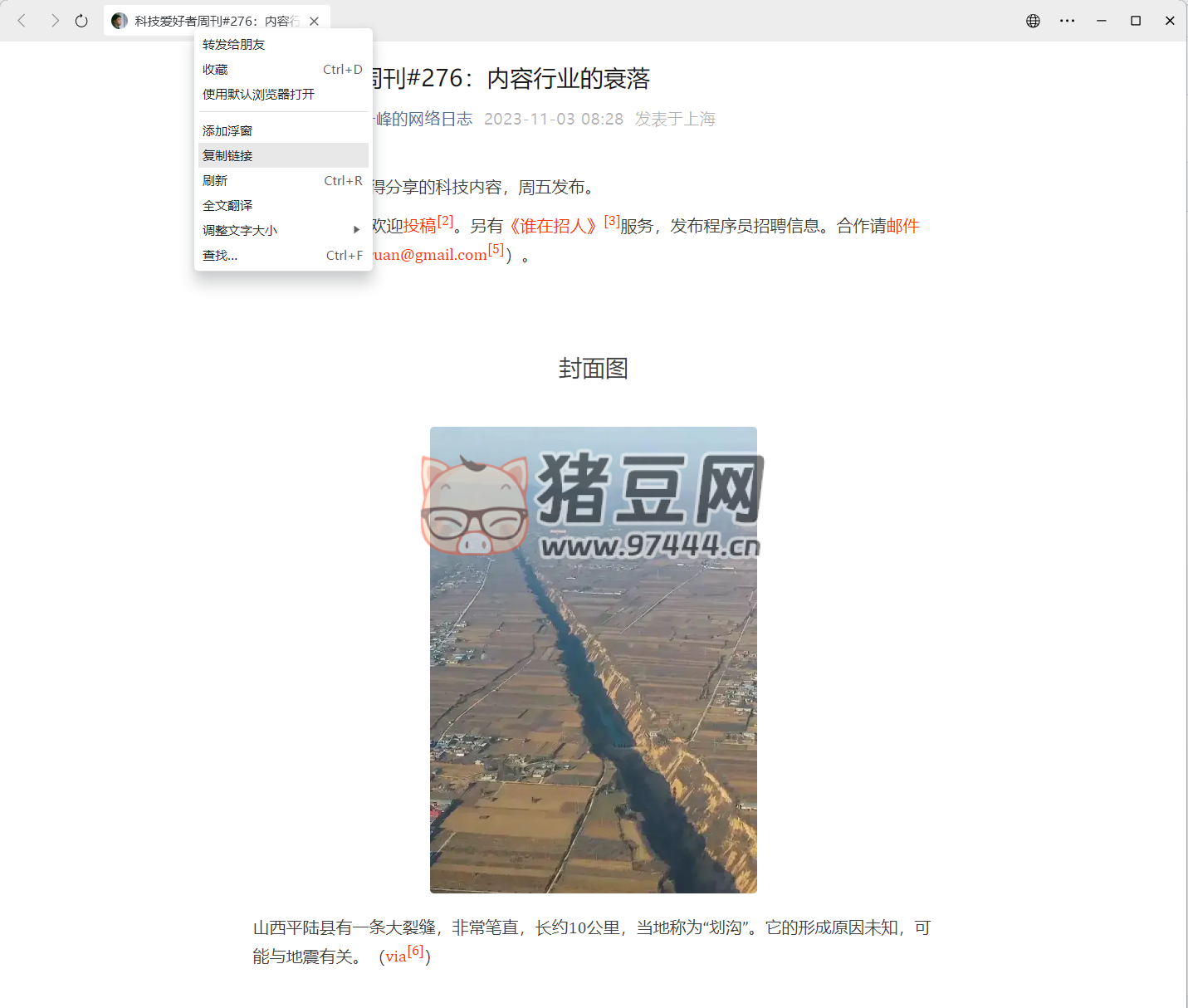This screenshot has height=1008, width=1188.
Task: Click the tab's profile avatar icon
Action: pos(120,21)
